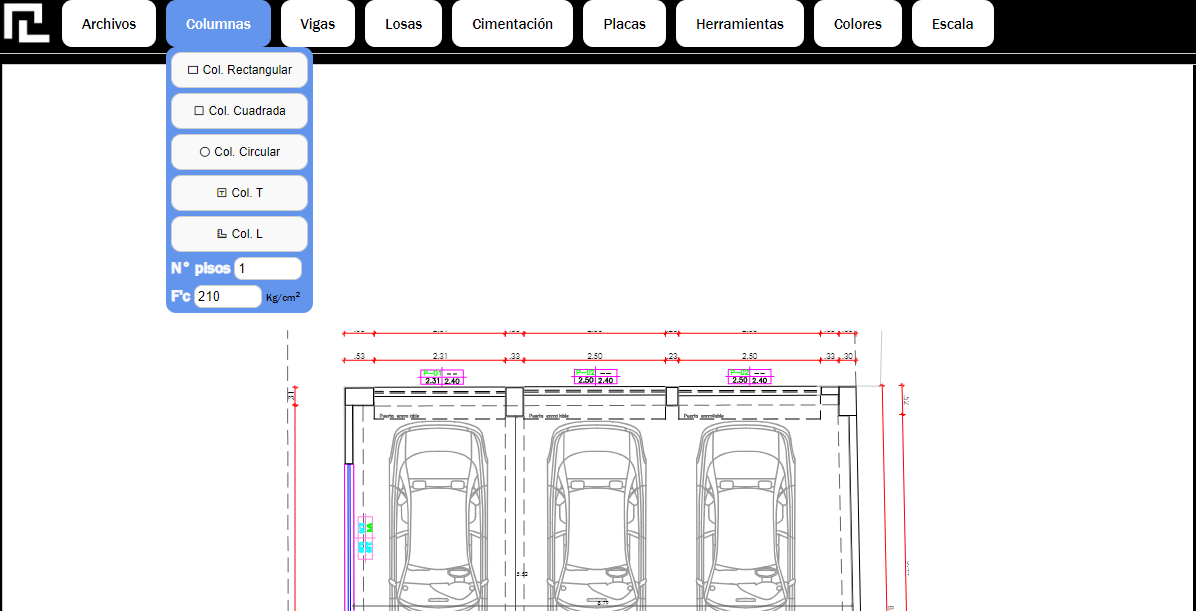Click the top-left column square in plan
Viewport: 1196px width, 611px height.
pyautogui.click(x=359, y=396)
